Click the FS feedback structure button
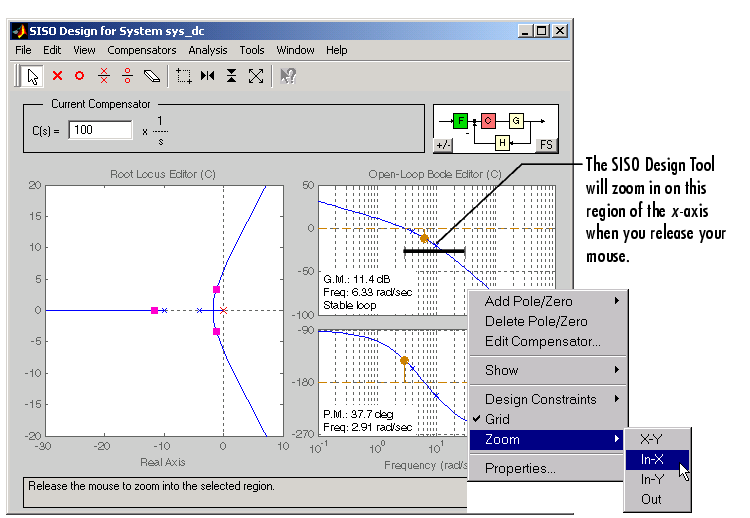 (x=546, y=144)
